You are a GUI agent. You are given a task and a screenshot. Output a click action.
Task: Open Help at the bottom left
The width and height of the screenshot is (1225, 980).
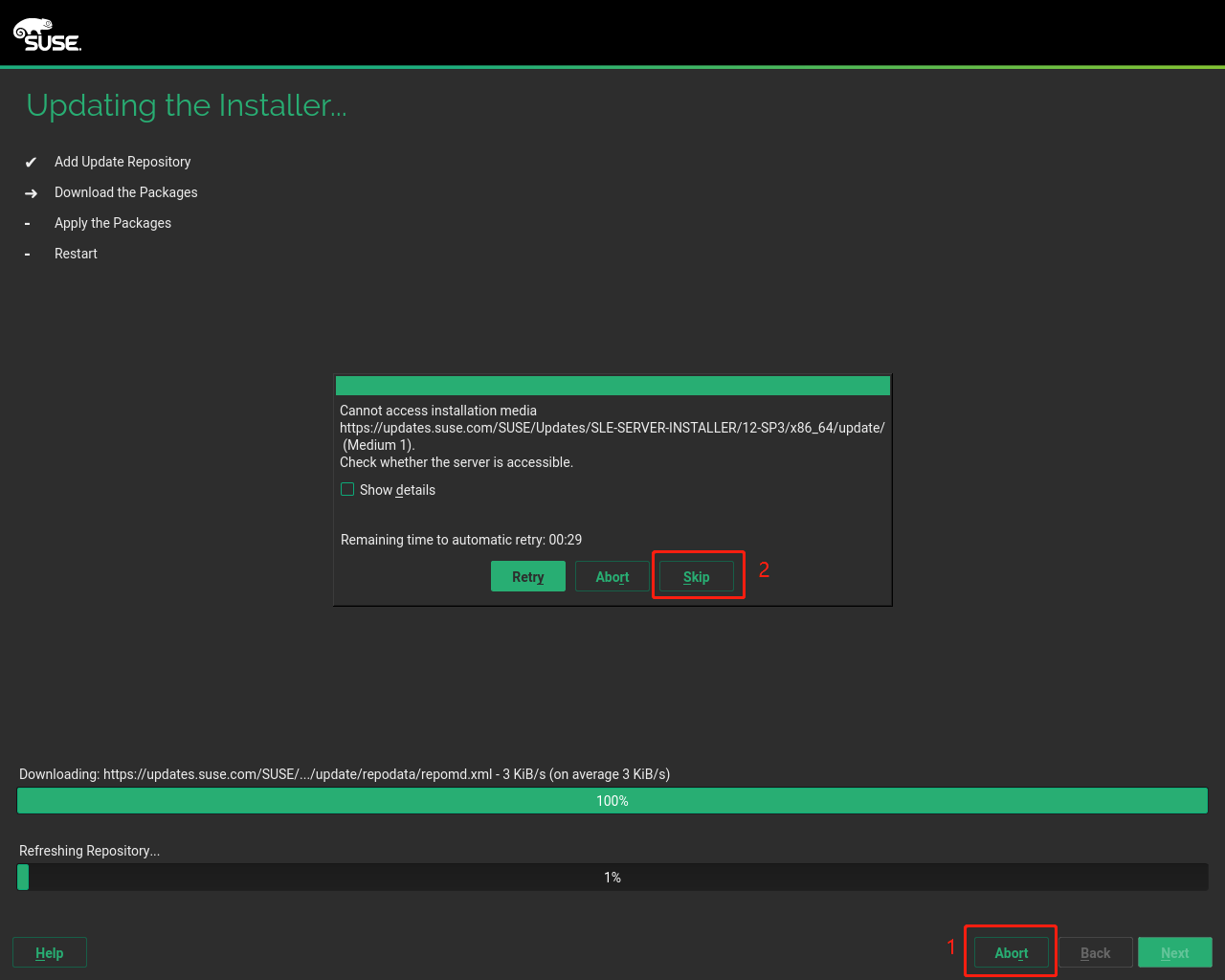pos(50,952)
